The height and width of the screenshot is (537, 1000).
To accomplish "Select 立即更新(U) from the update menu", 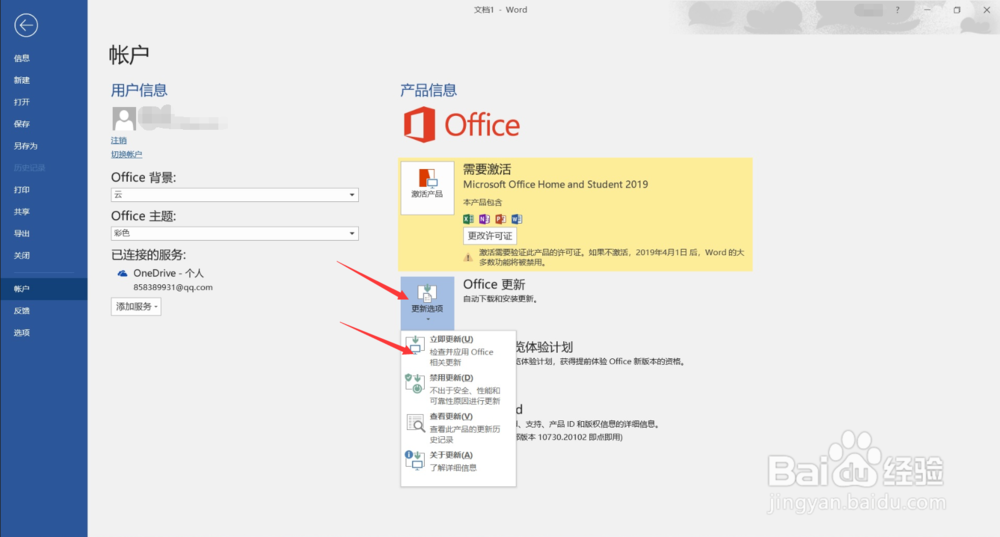I will [458, 351].
